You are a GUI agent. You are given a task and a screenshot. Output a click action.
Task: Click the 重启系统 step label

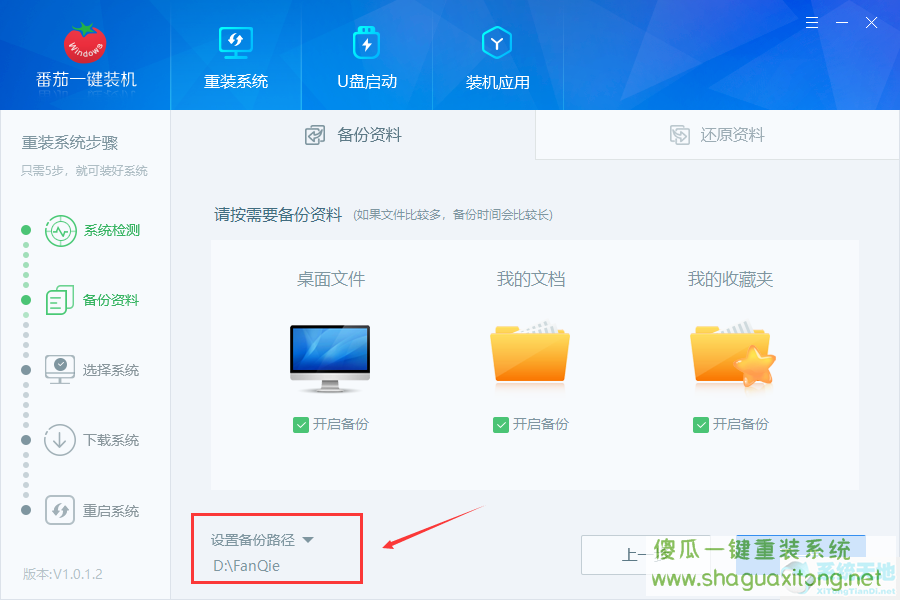click(x=111, y=511)
